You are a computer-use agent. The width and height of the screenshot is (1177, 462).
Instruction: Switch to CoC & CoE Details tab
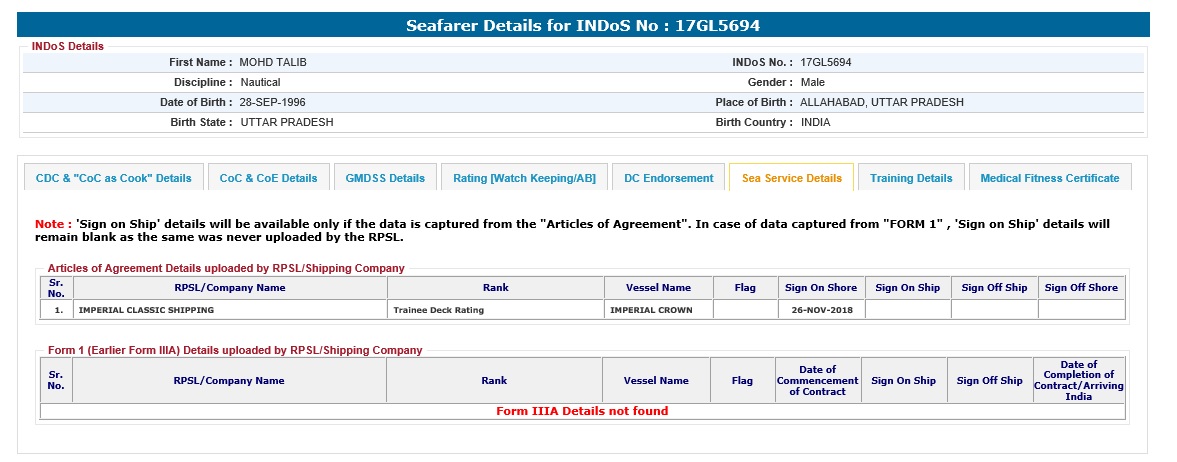coord(268,178)
